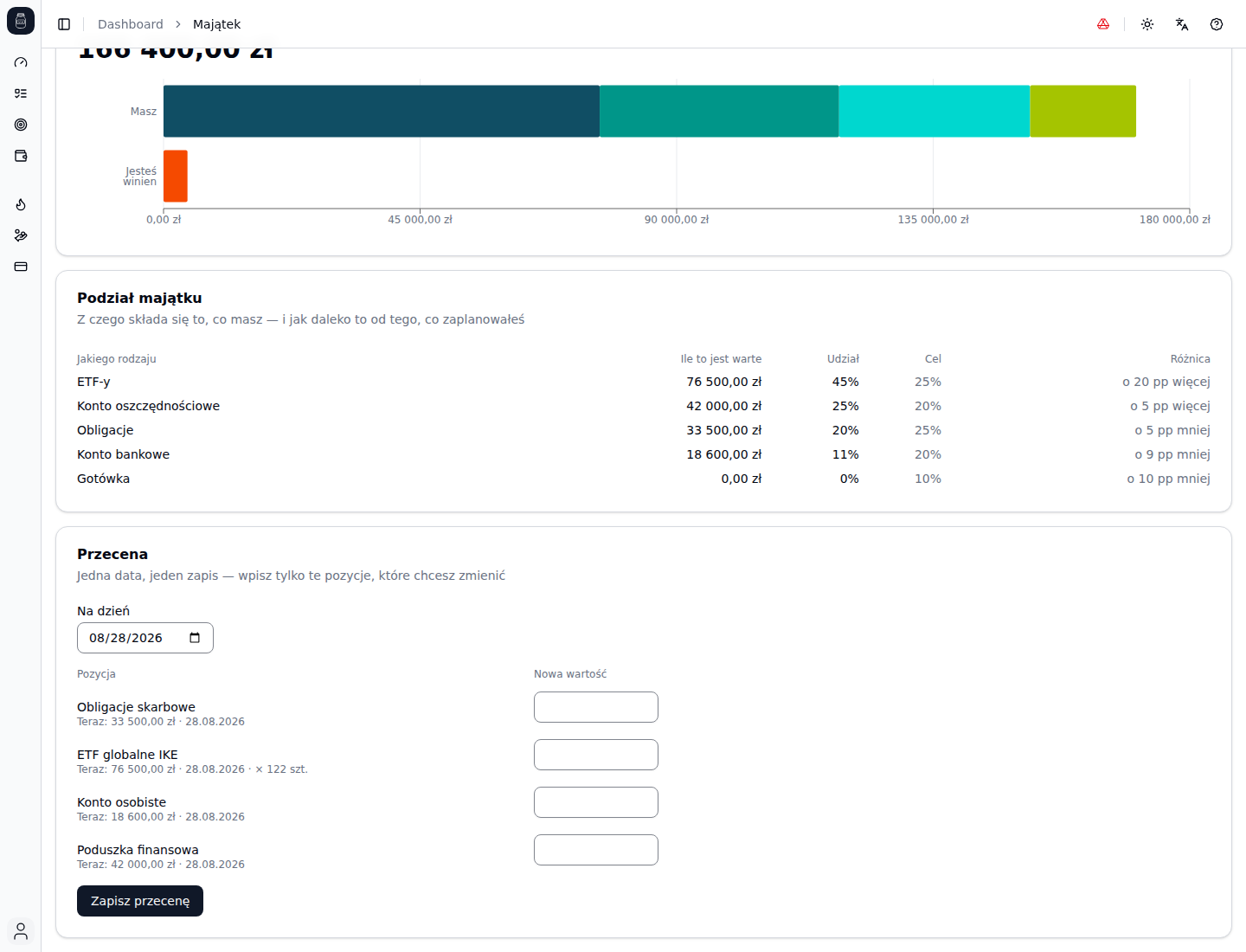Click the 76 500,00 zł value cell
Viewport: 1246px width, 952px height.
[x=724, y=382]
